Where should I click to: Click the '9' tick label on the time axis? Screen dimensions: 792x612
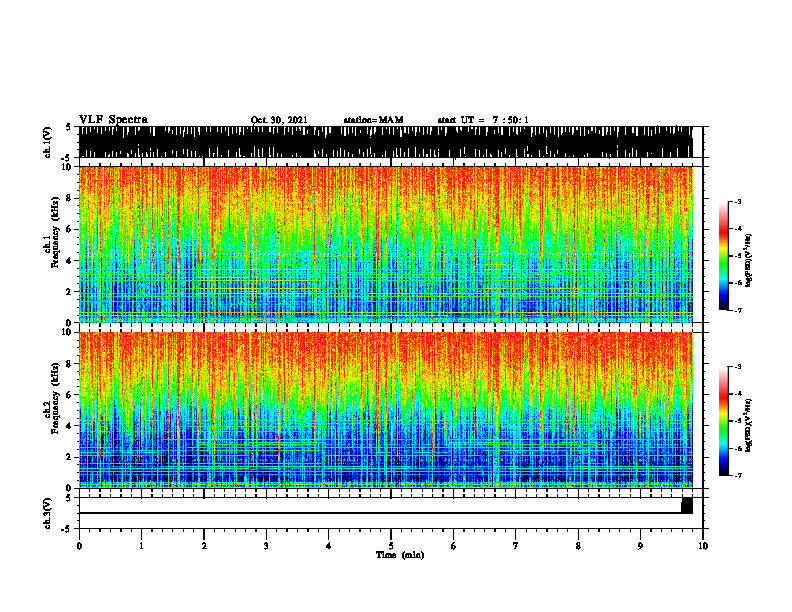coord(640,546)
